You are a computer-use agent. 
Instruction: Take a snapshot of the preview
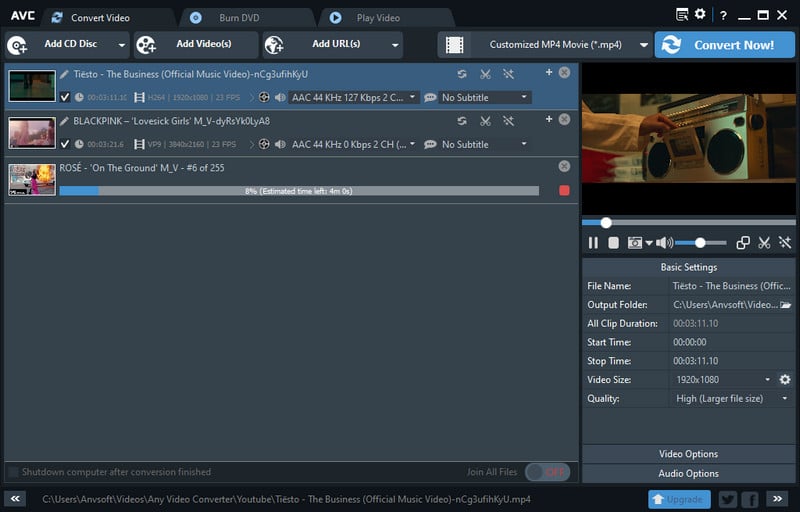coord(635,243)
